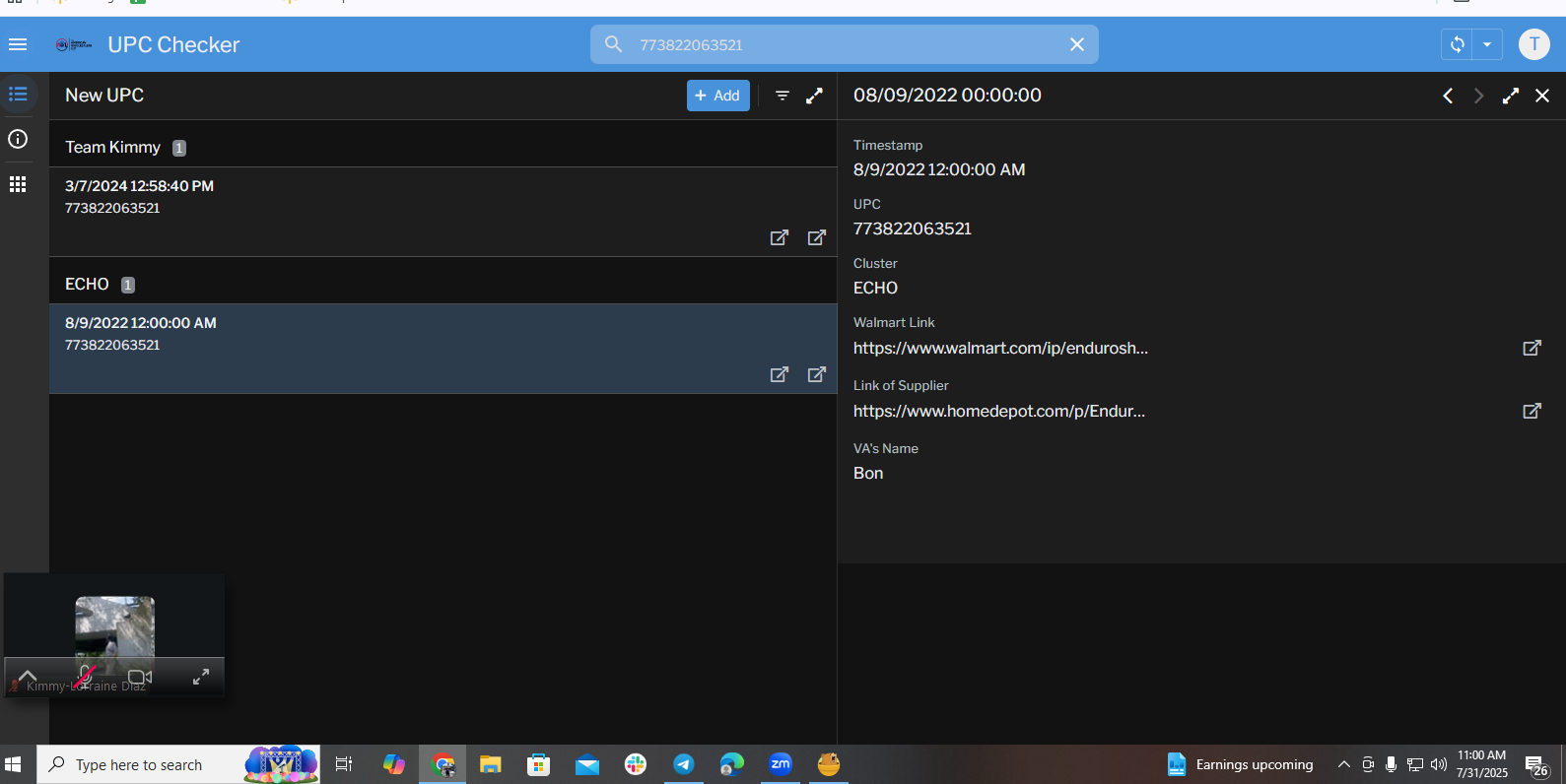Click the Cluster value ECHO in details
The height and width of the screenshot is (784, 1566).
pos(875,288)
